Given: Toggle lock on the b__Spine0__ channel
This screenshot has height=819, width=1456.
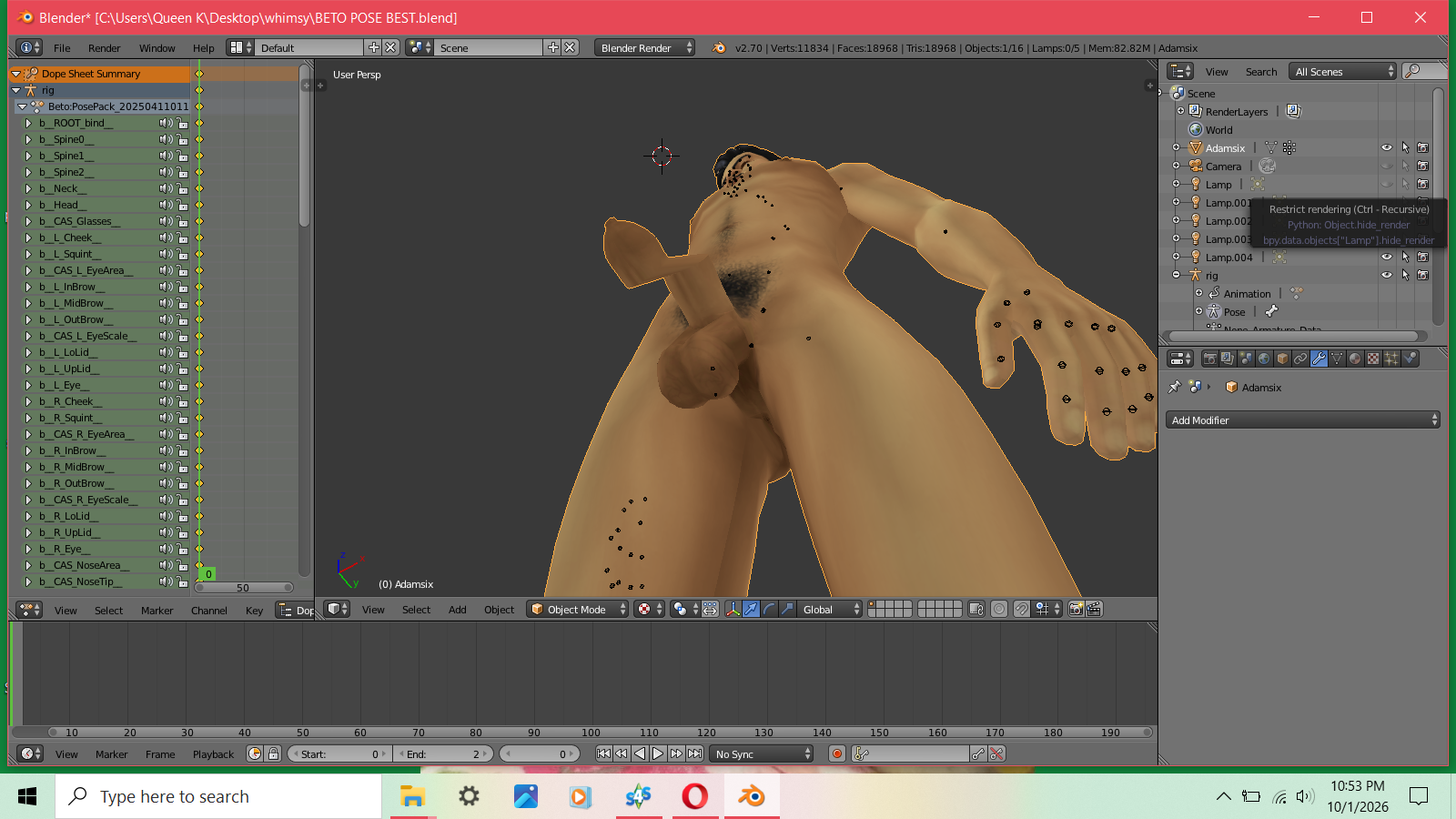Looking at the screenshot, I should tap(183, 139).
